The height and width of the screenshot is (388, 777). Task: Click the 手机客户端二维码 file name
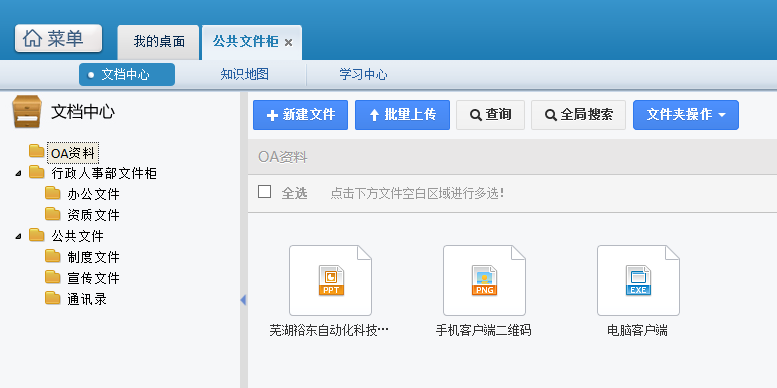(x=484, y=330)
